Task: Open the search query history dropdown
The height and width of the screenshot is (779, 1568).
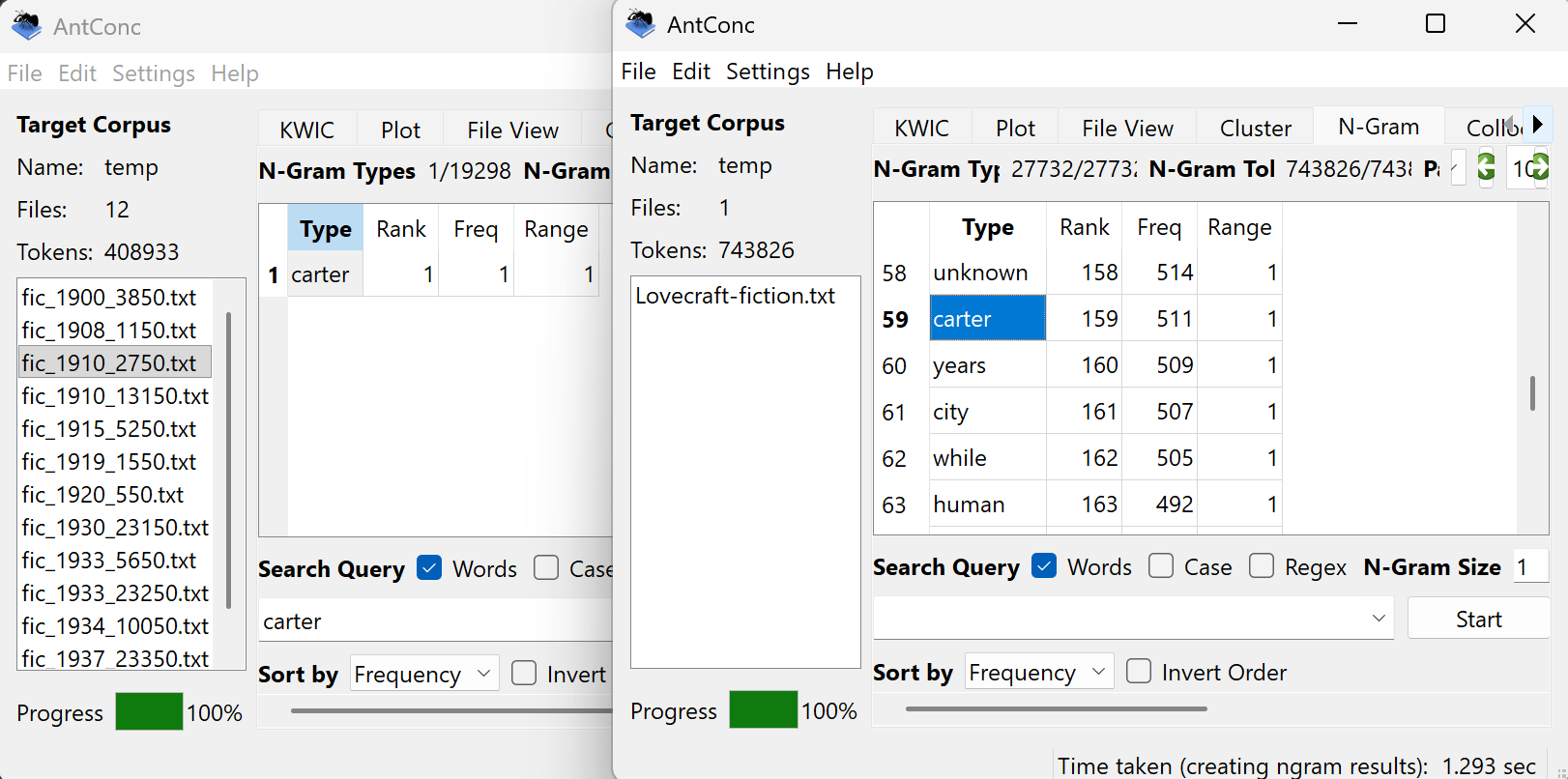Action: 1379,619
